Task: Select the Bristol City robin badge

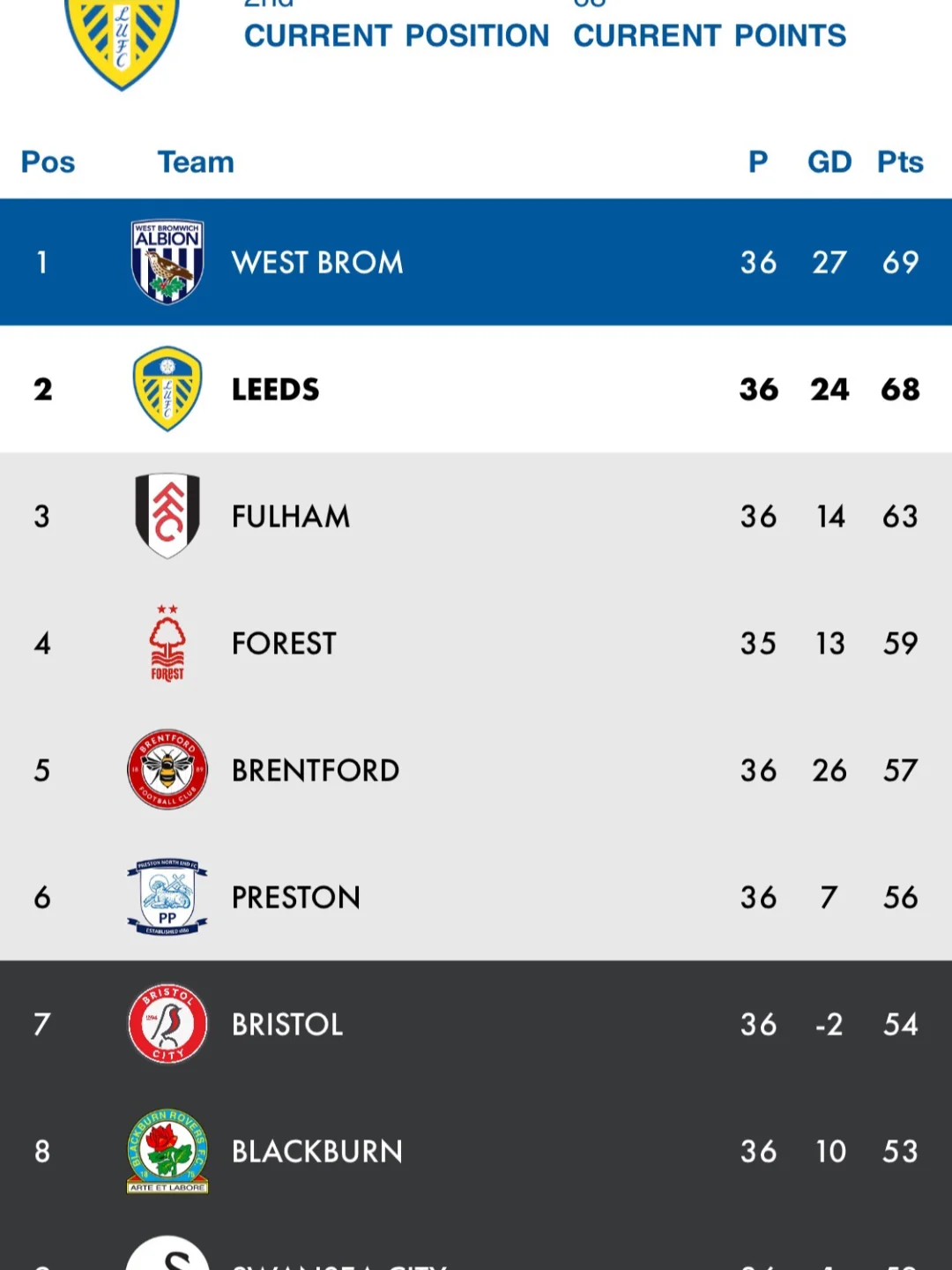Action: [x=167, y=1024]
